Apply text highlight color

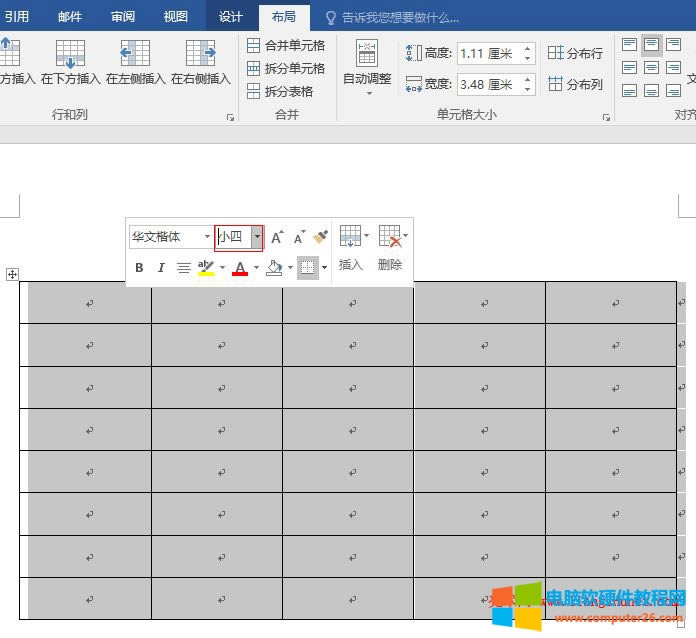tap(206, 268)
